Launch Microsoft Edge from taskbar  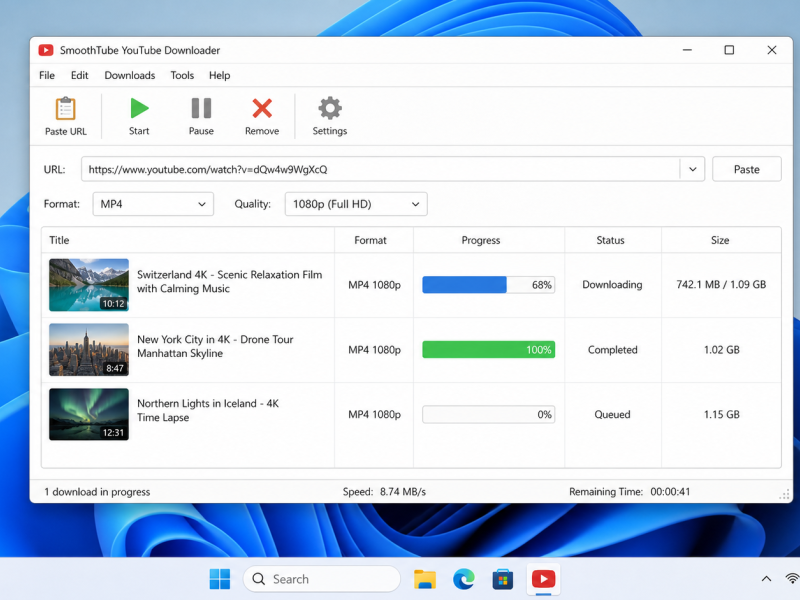pyautogui.click(x=464, y=579)
